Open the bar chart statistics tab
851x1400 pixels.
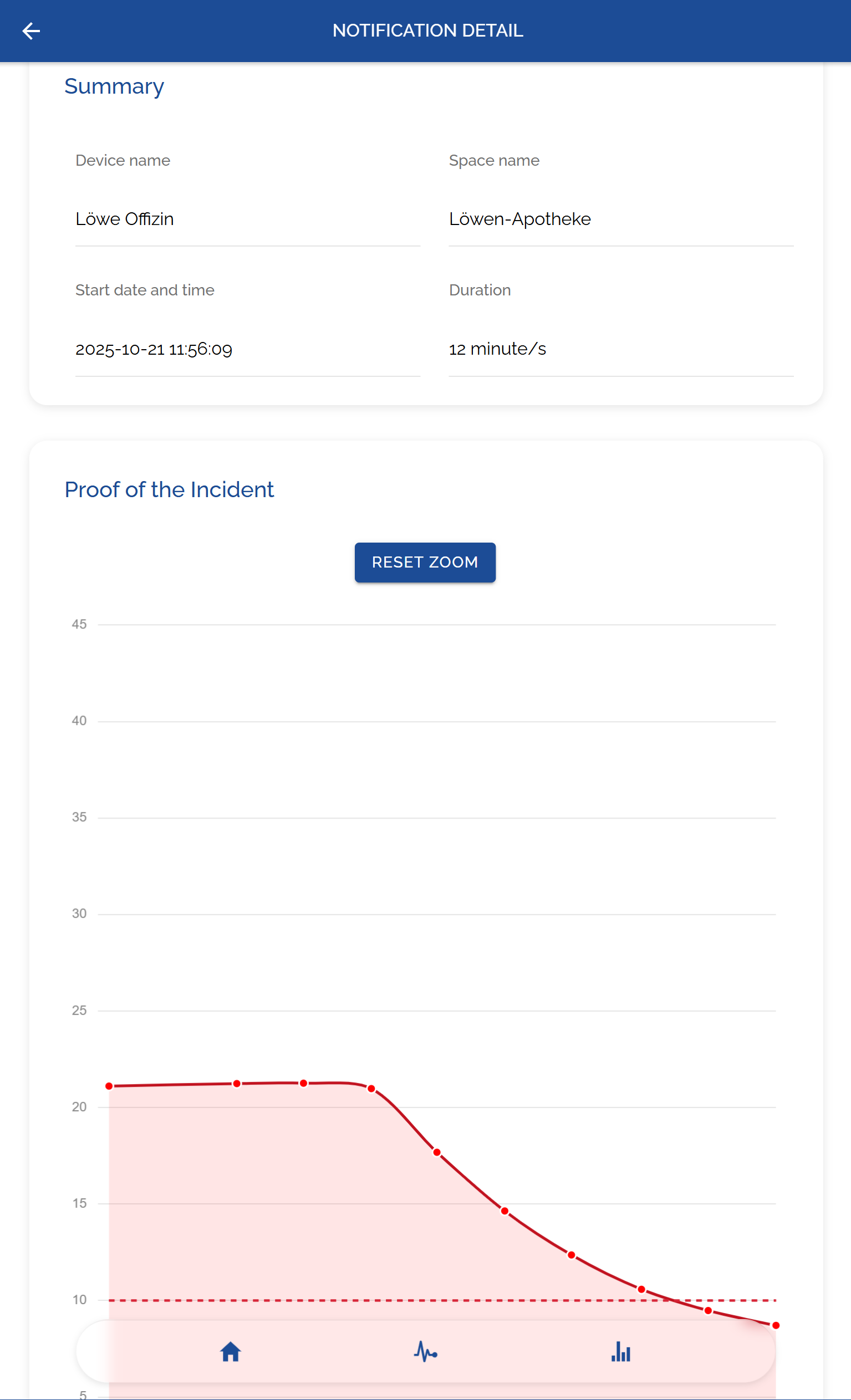point(621,1352)
